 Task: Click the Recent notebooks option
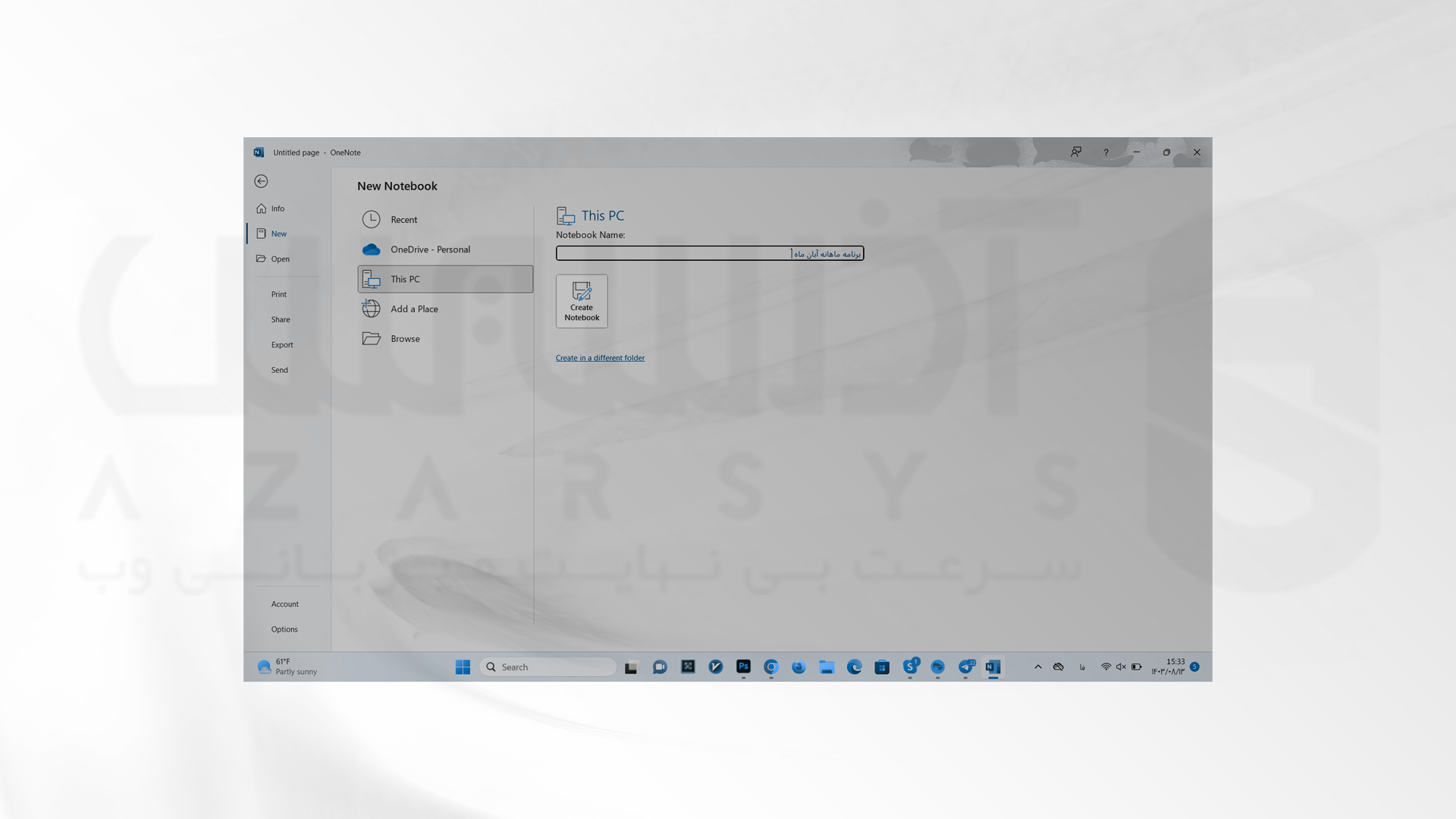[404, 218]
